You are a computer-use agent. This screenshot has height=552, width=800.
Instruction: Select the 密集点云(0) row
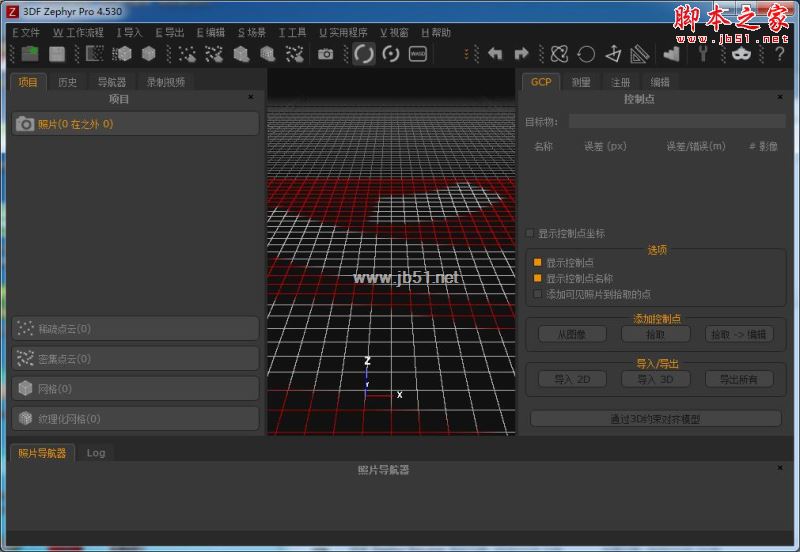[x=135, y=359]
